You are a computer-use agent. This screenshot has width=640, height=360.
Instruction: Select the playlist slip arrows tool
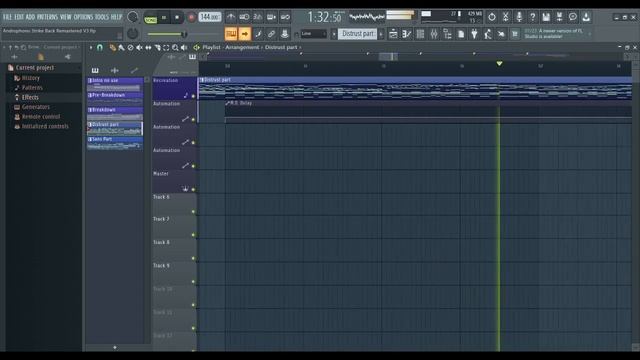click(148, 48)
